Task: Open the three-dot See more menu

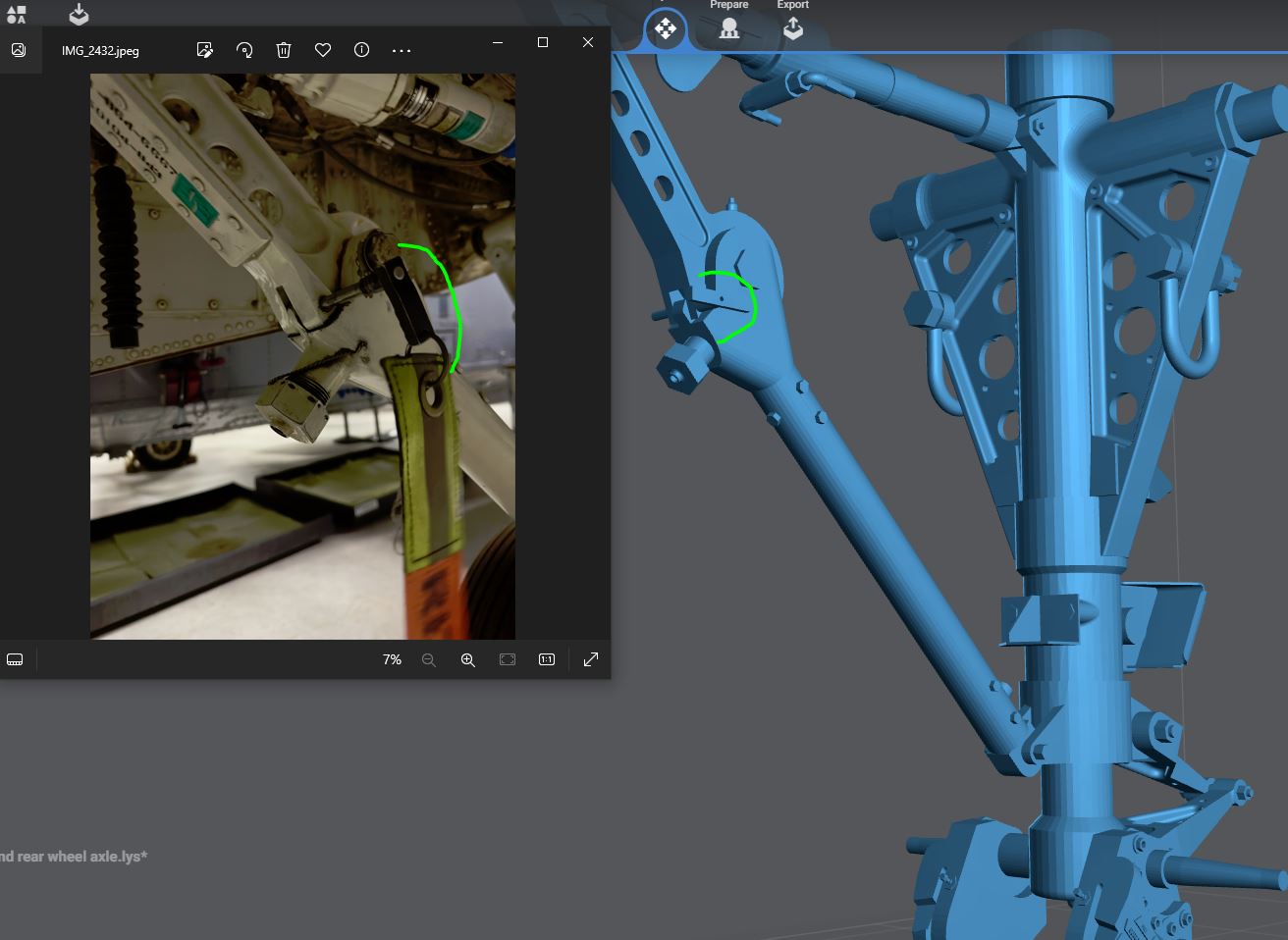Action: [402, 50]
